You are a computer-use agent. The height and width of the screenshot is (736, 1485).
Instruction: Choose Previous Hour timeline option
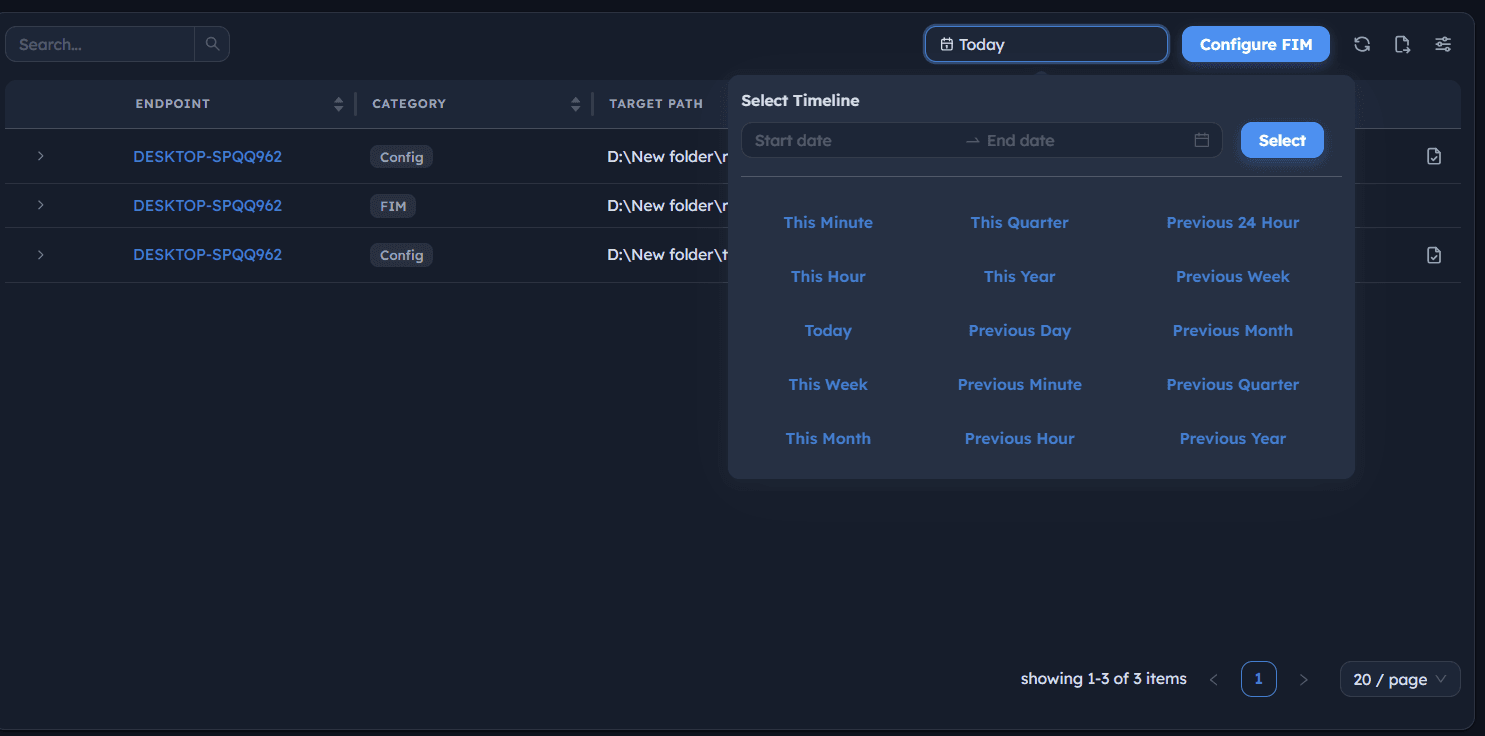coord(1019,438)
